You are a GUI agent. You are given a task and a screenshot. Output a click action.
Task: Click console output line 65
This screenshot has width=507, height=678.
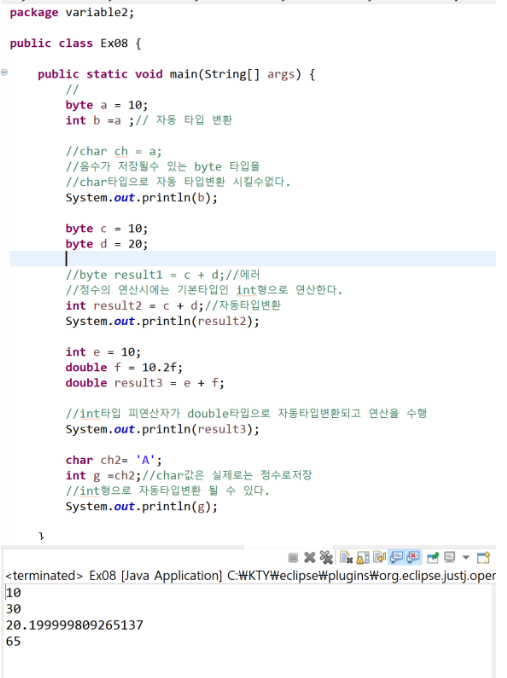pos(13,641)
